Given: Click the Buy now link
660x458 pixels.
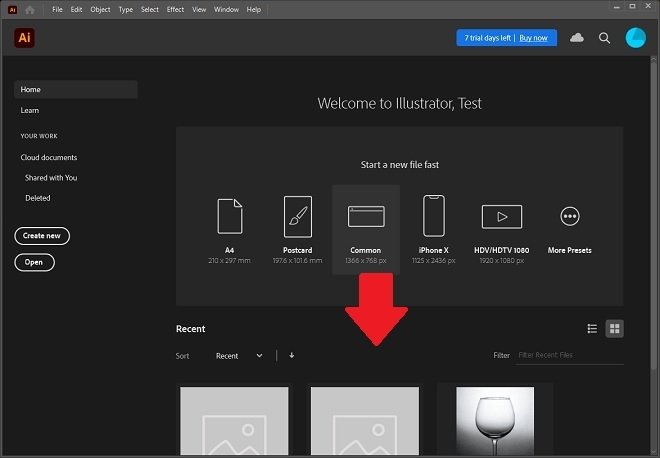Looking at the screenshot, I should [533, 38].
